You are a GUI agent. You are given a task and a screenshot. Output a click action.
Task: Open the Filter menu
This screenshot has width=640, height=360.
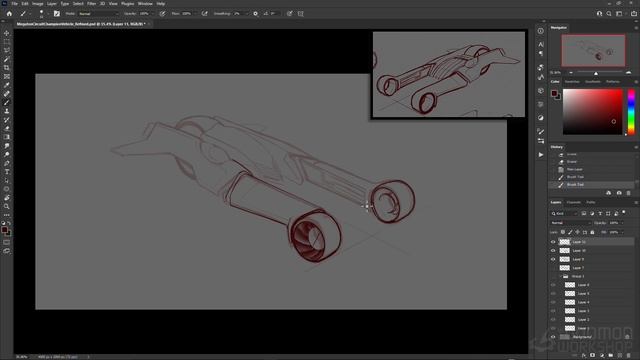[x=91, y=4]
